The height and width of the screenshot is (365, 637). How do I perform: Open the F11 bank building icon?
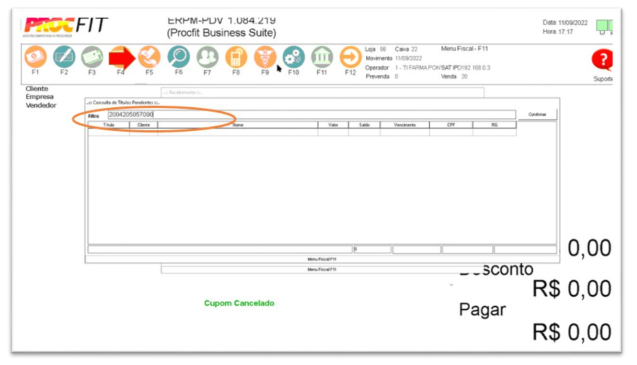pyautogui.click(x=322, y=57)
